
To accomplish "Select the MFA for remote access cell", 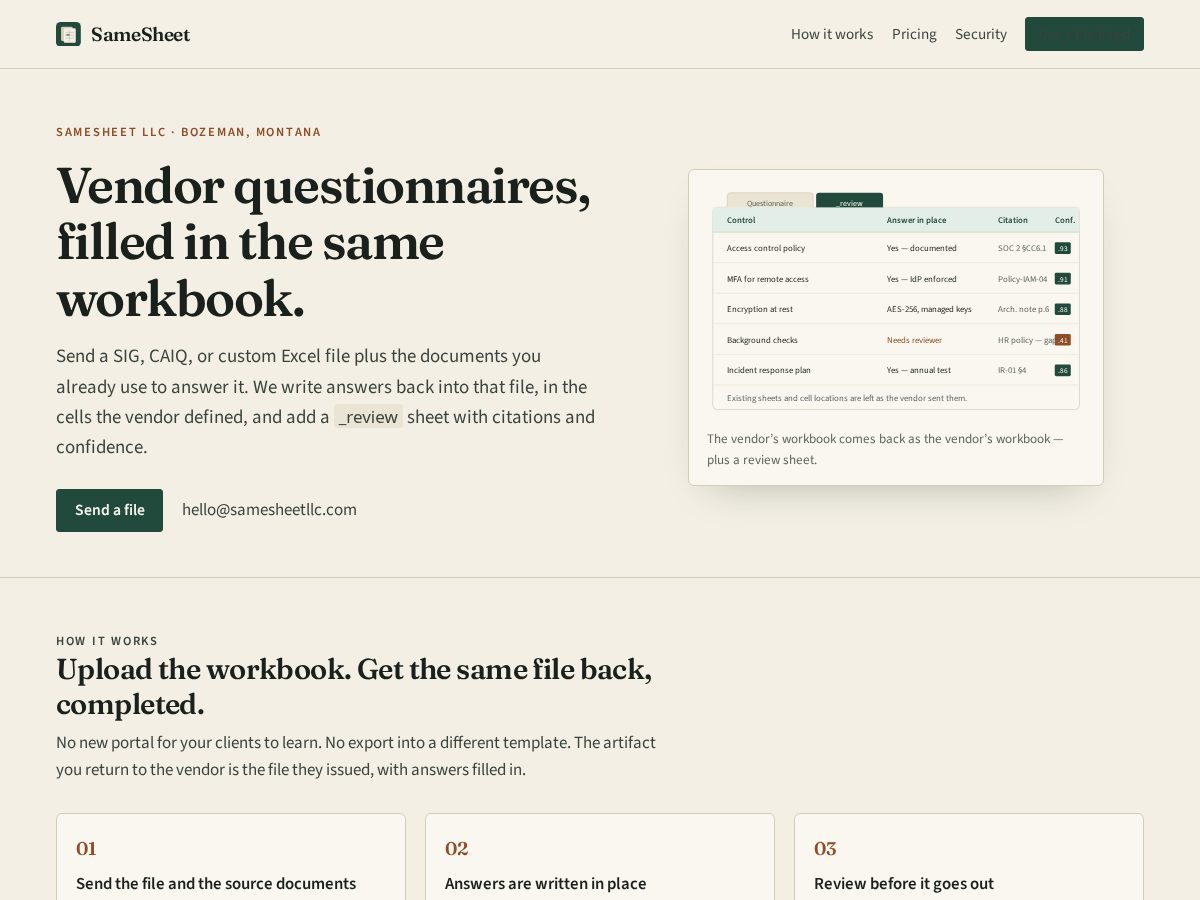I will click(x=768, y=279).
